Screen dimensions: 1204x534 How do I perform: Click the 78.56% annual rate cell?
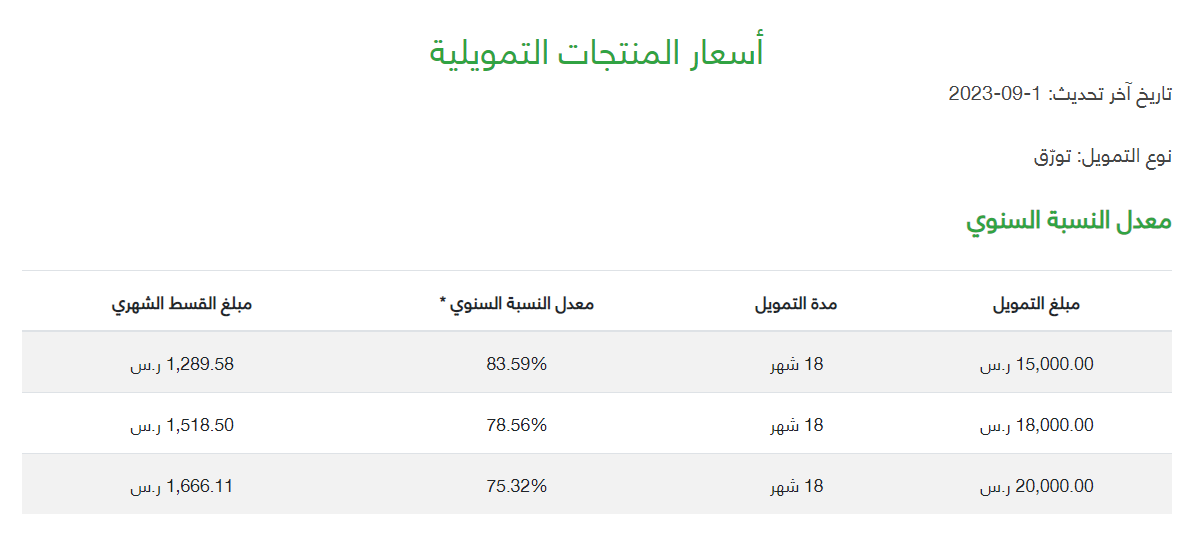pos(517,425)
